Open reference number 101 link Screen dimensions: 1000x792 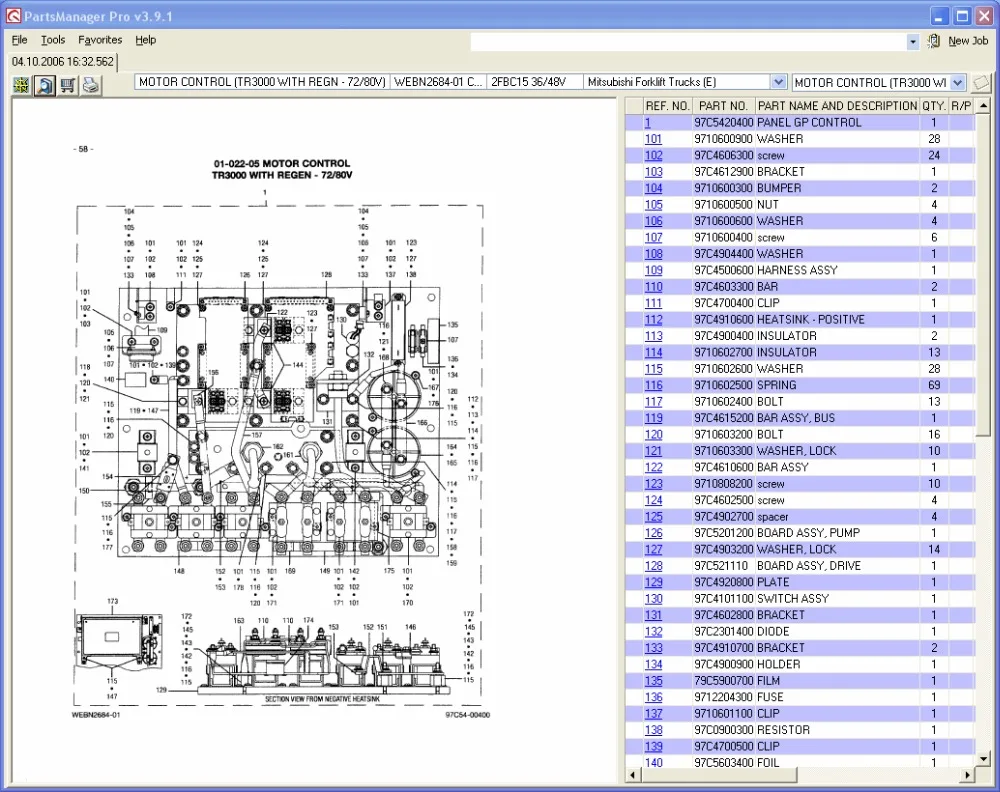tap(653, 139)
